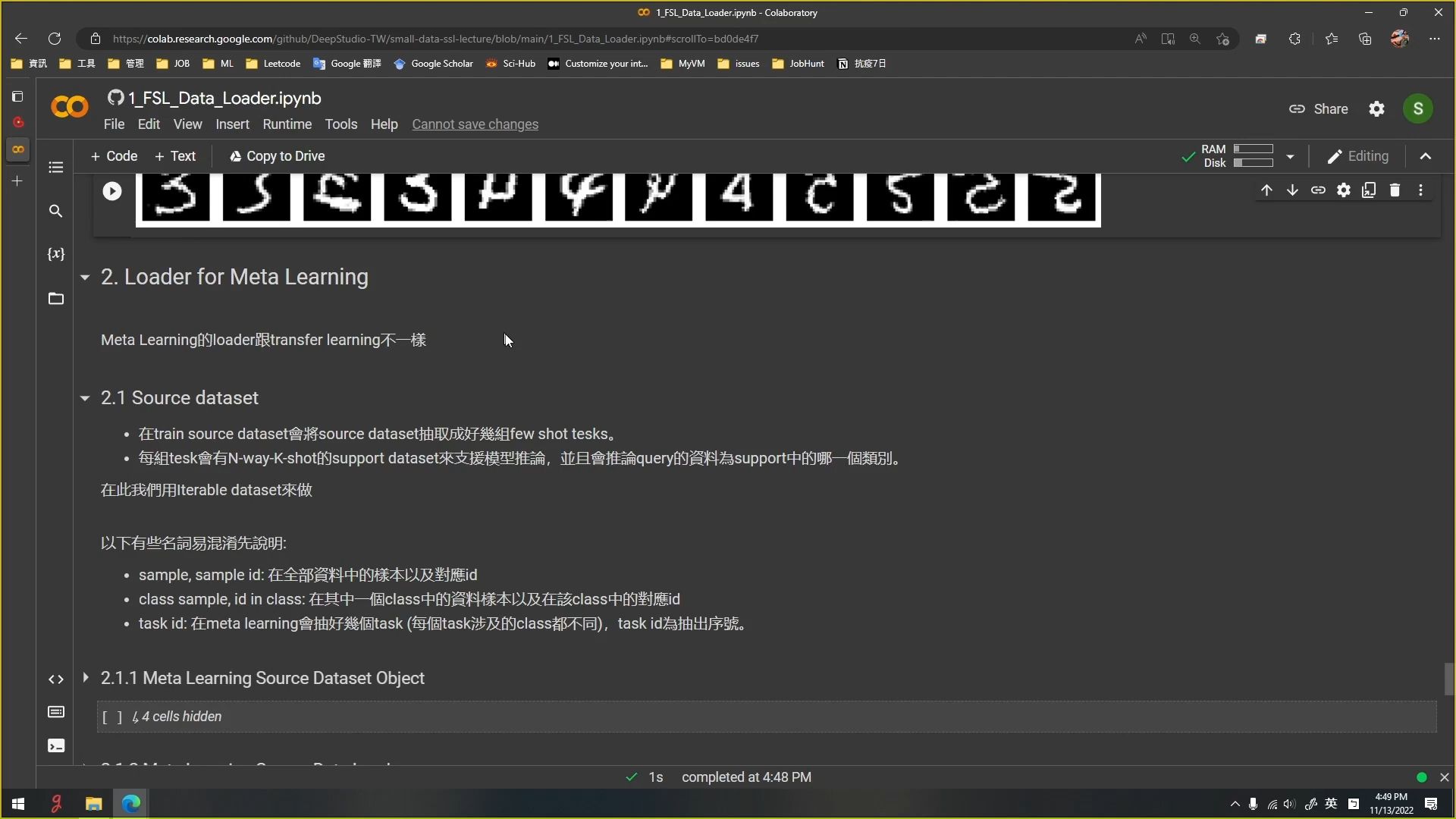Delete the current cell with trash icon
The image size is (1456, 819).
tap(1395, 190)
